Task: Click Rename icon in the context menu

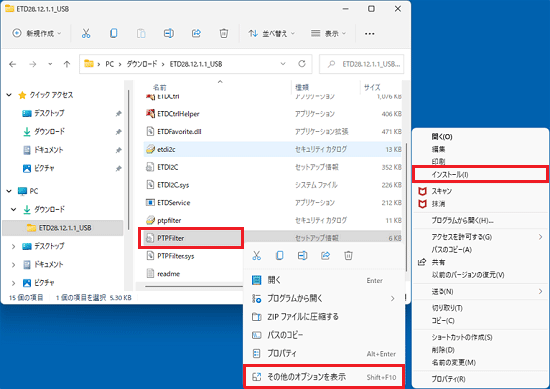Action: (302, 255)
